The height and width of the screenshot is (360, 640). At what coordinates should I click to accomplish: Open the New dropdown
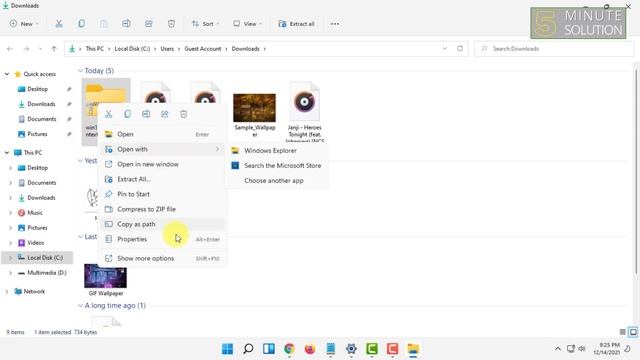point(24,24)
